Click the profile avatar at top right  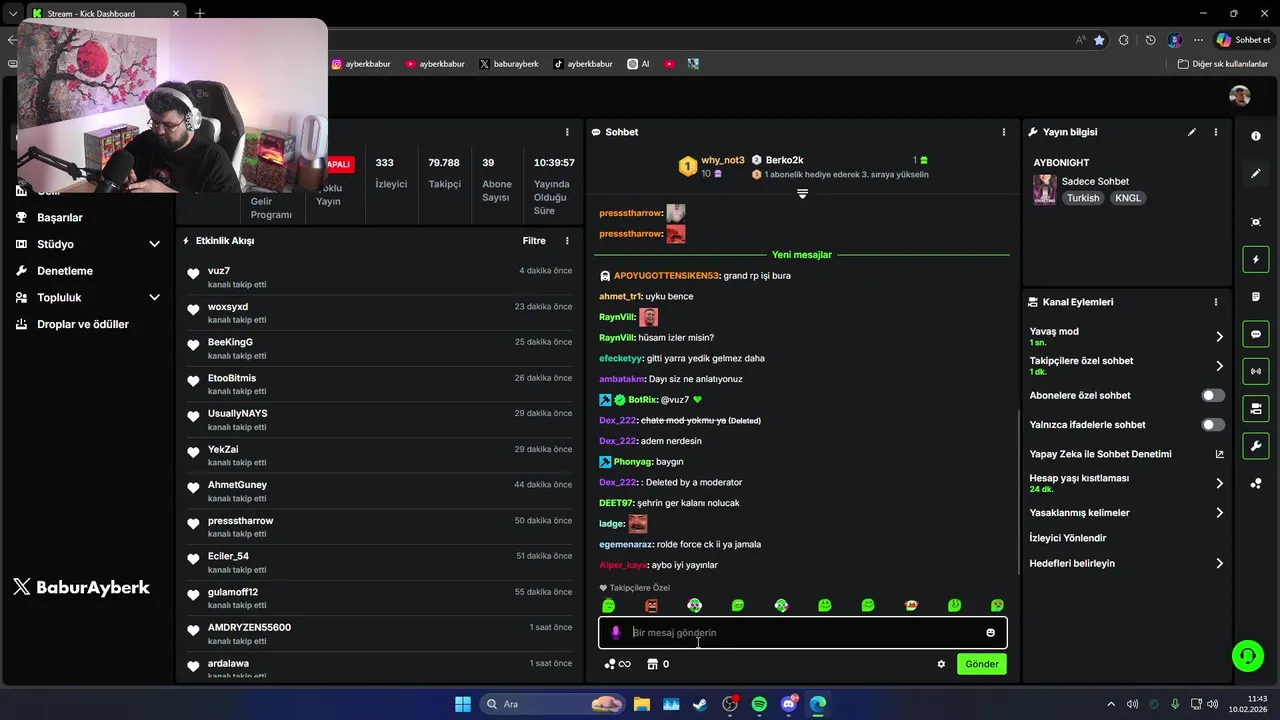point(1240,96)
